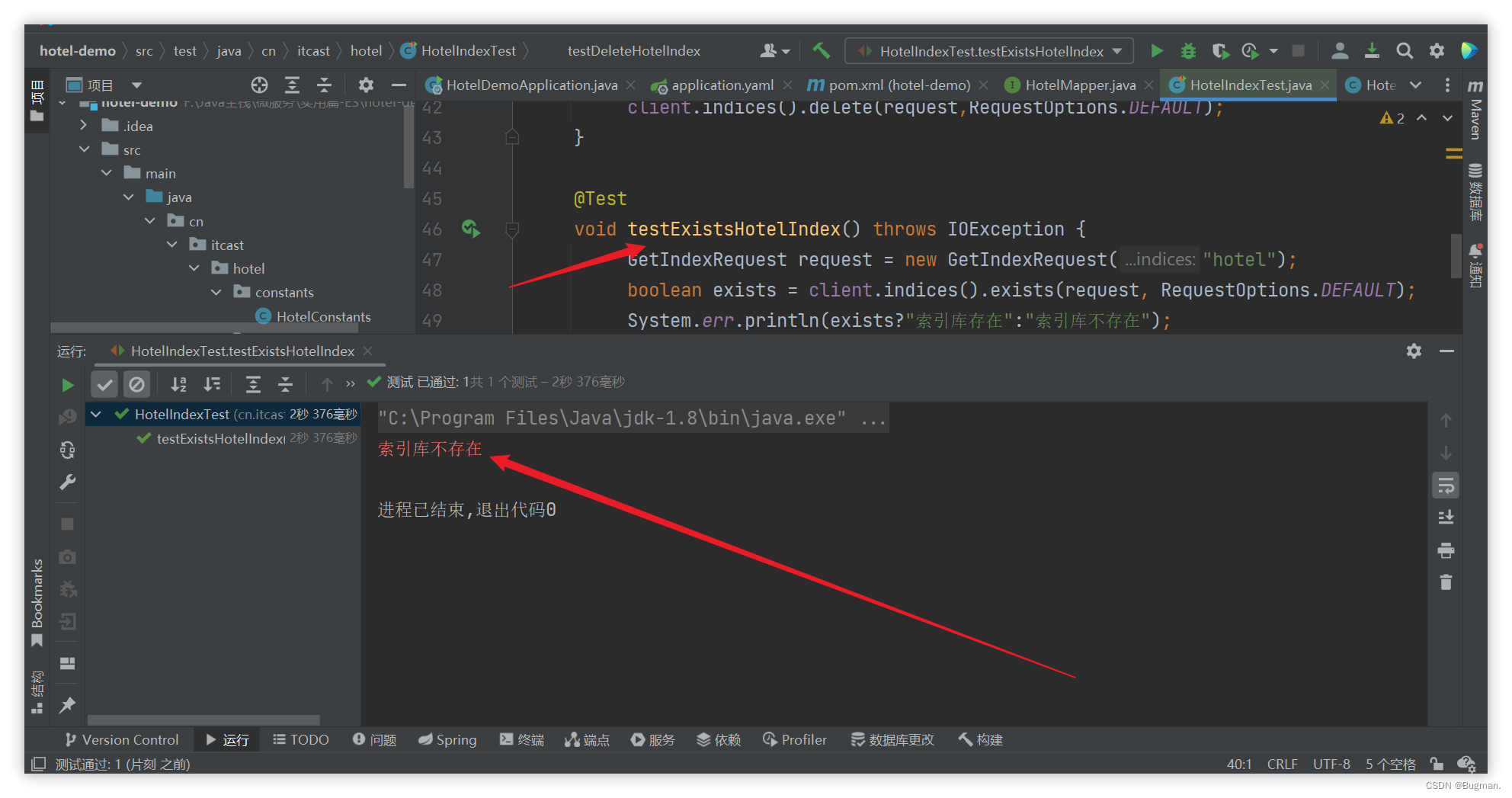Toggle auto-test rerun icon in Run sidebar
This screenshot has height=798, width=1512.
pos(67,450)
